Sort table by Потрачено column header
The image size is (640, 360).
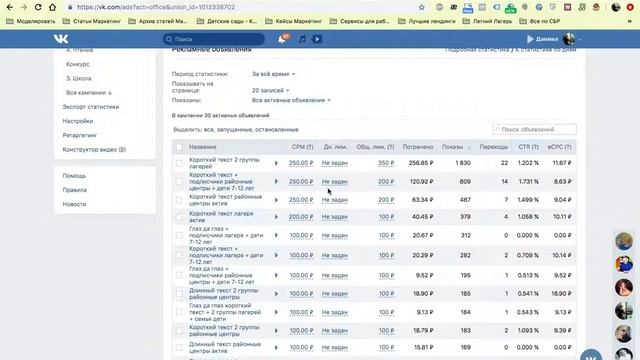[418, 147]
